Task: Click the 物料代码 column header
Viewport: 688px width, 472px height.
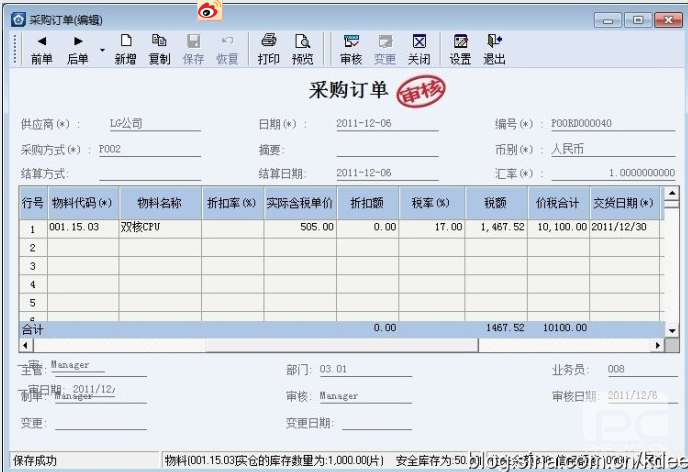Action: 82,202
